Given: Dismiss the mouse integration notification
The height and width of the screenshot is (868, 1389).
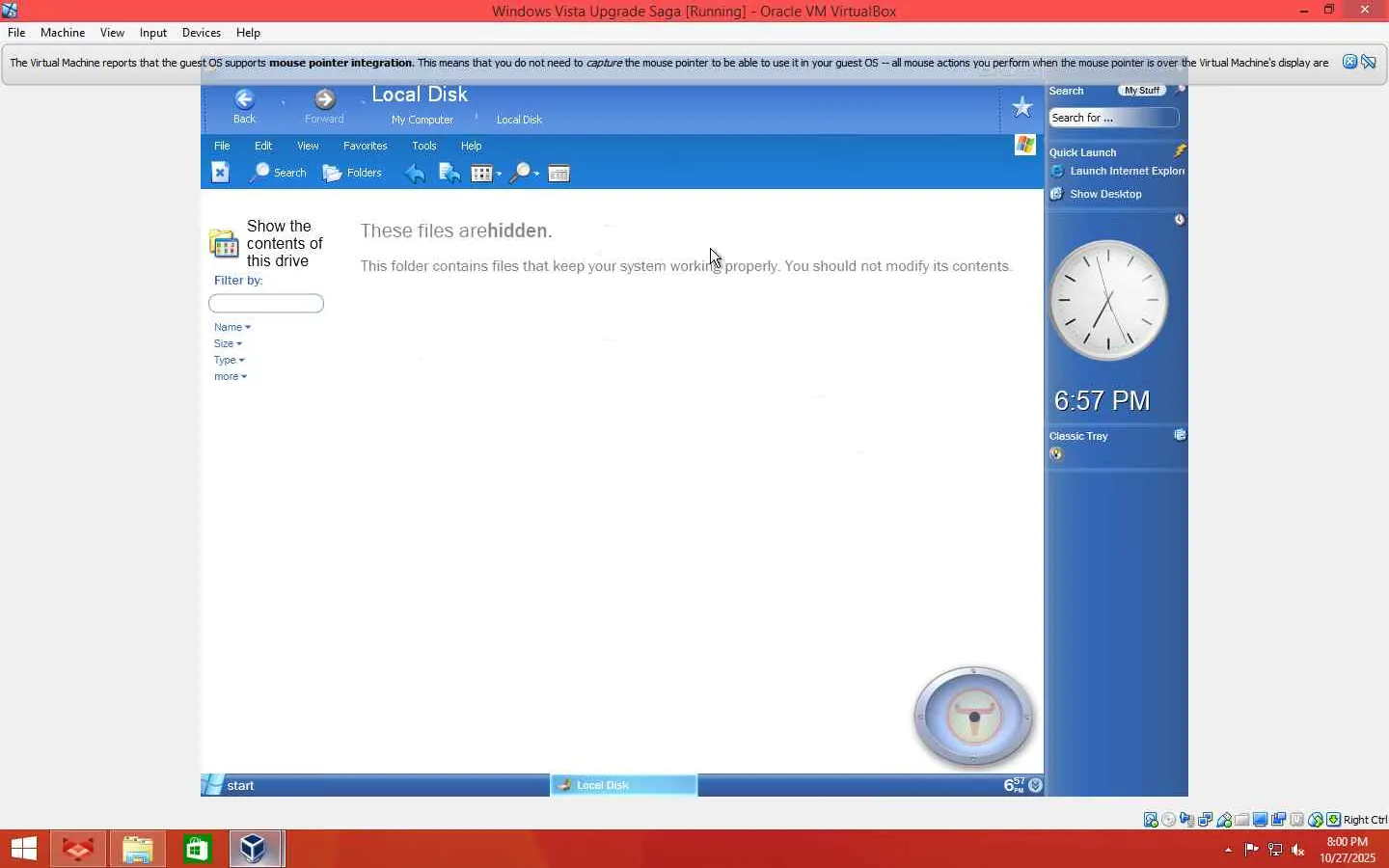Looking at the screenshot, I should (1349, 62).
